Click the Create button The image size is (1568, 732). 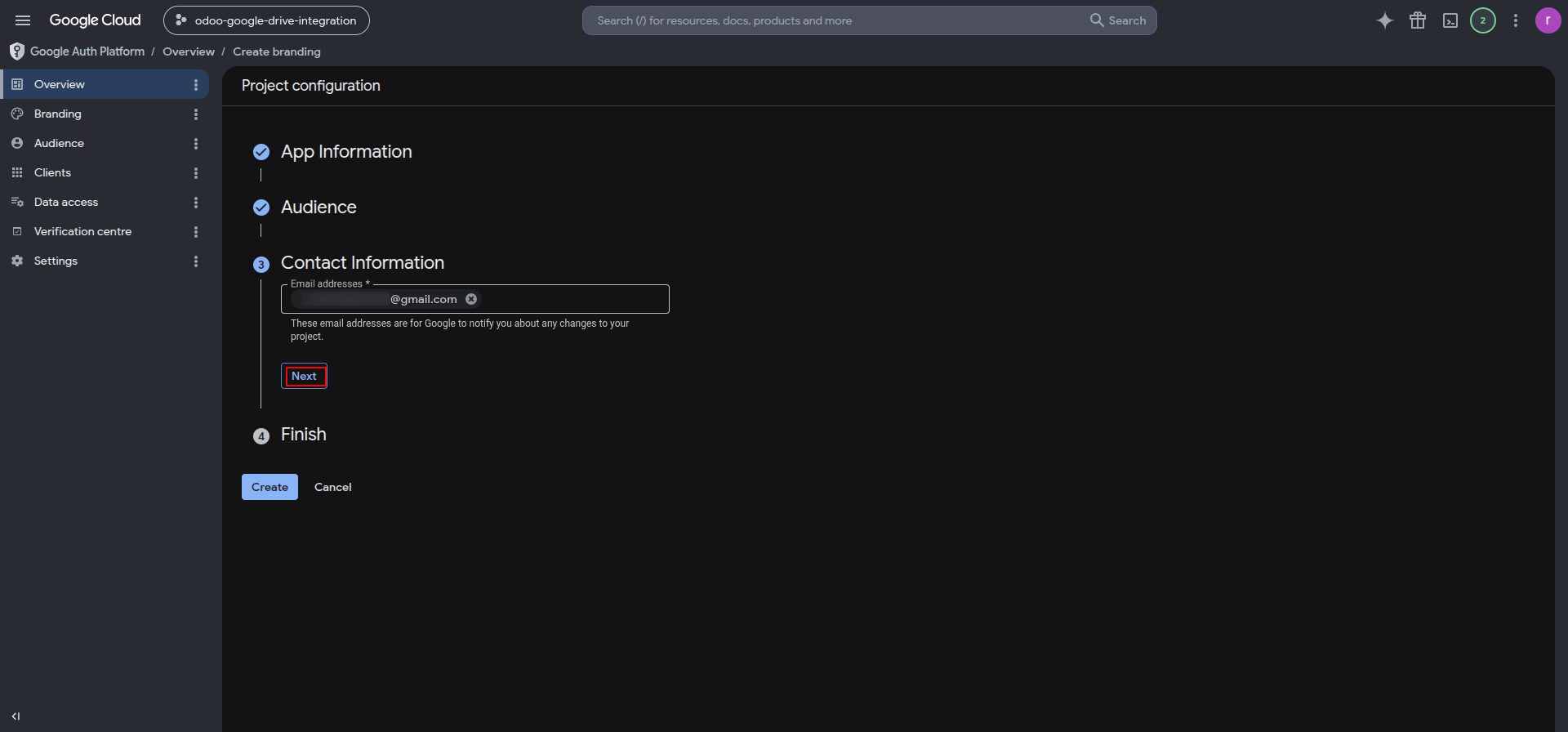pyautogui.click(x=269, y=487)
